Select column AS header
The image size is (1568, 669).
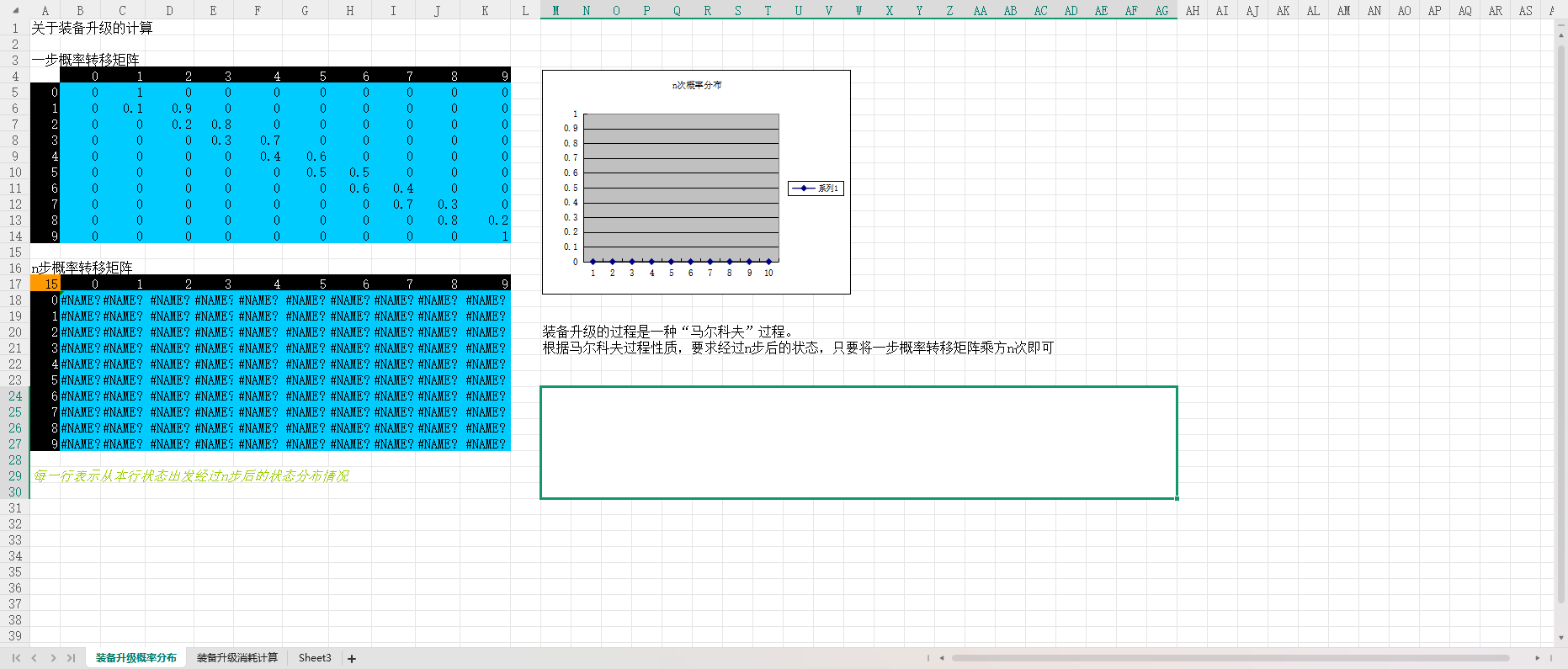pos(1525,10)
